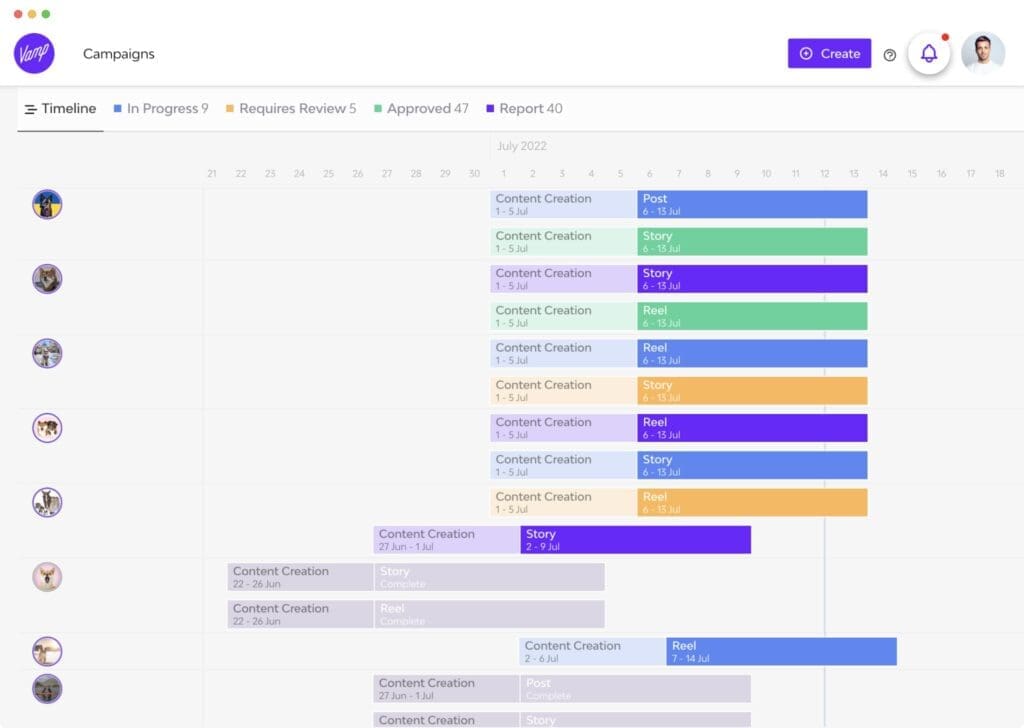Click the Reel 7 - 14 Jul bar
This screenshot has height=728, width=1024.
point(781,652)
